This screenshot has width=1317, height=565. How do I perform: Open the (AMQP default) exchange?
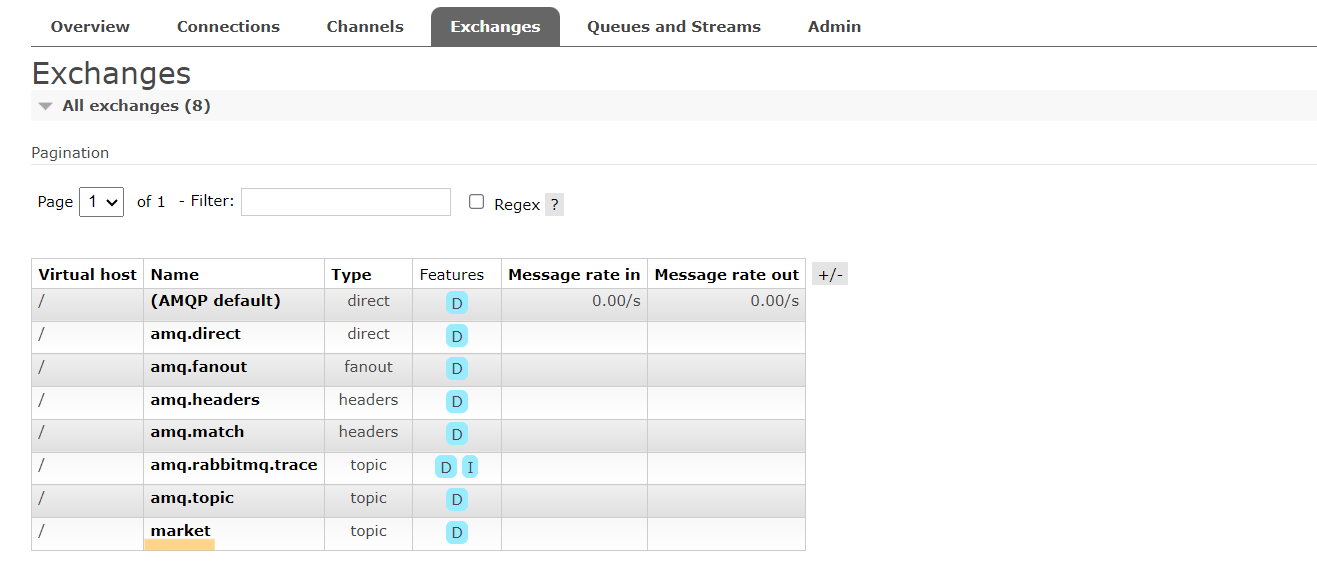(215, 301)
